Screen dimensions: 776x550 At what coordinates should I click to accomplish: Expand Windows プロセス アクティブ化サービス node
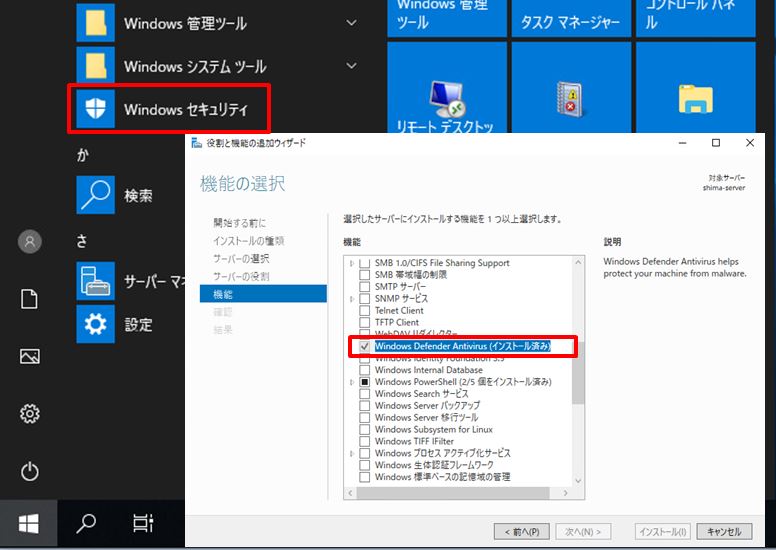click(352, 453)
